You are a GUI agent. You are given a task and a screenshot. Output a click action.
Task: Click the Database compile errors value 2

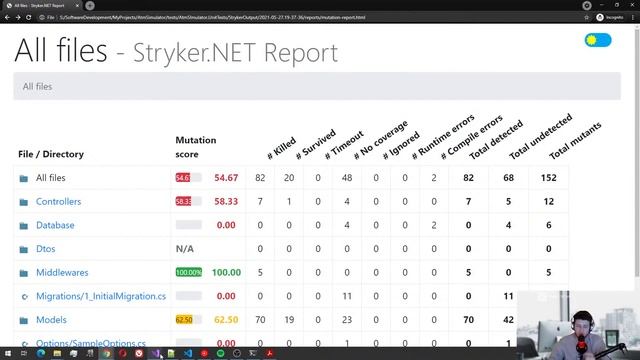[x=434, y=225]
